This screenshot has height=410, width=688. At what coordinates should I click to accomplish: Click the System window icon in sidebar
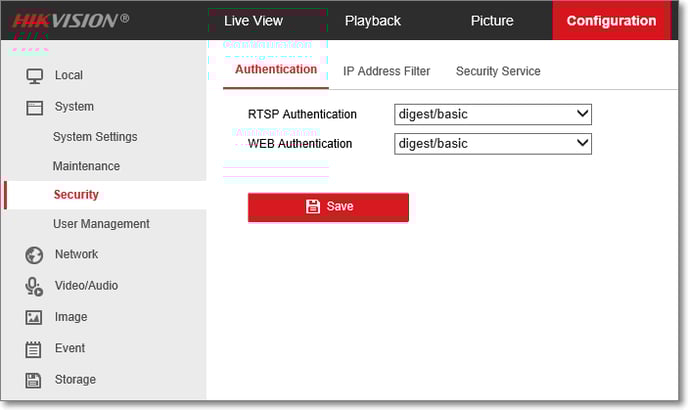point(34,107)
